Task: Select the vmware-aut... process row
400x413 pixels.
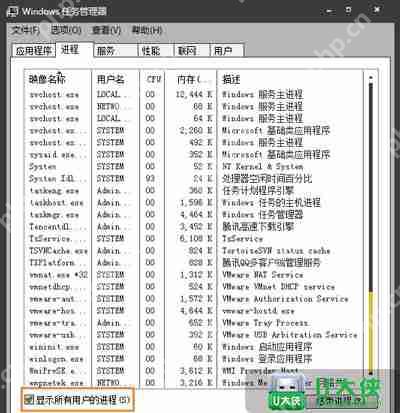Action: 194,299
